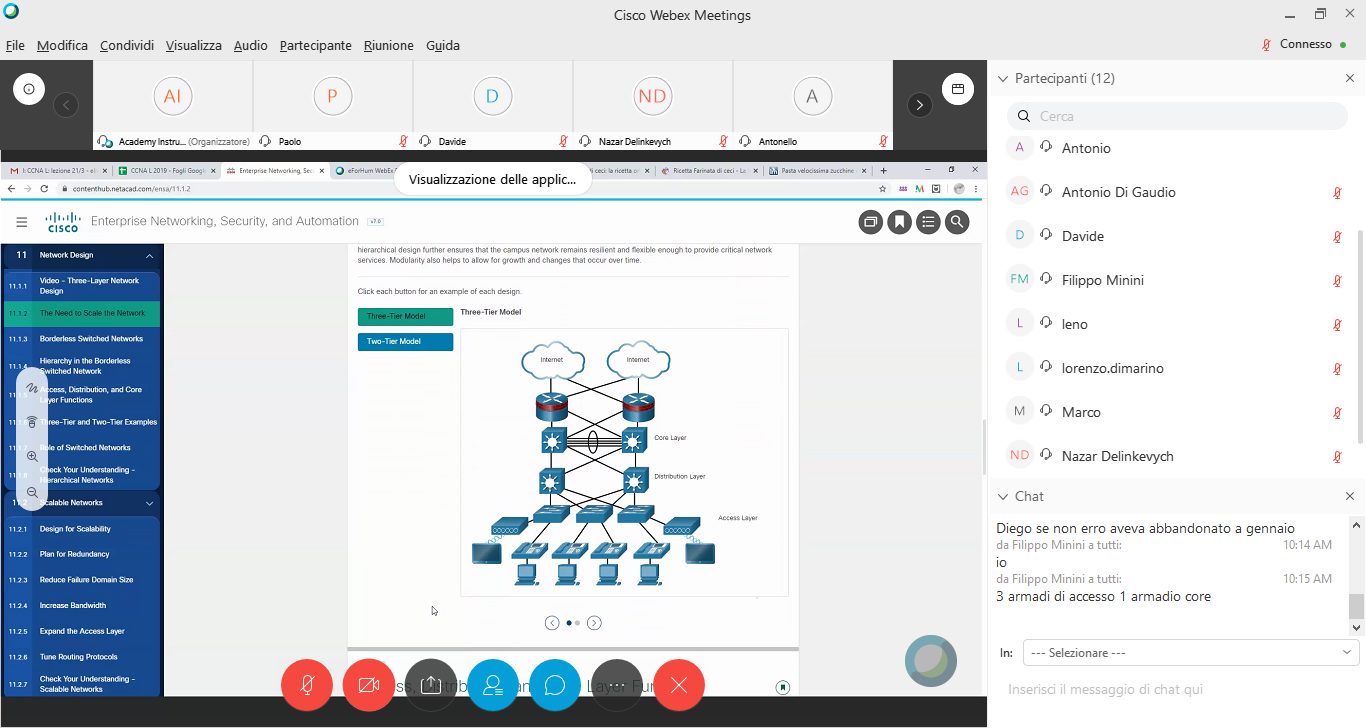Open the Visualizza menu

click(x=194, y=45)
